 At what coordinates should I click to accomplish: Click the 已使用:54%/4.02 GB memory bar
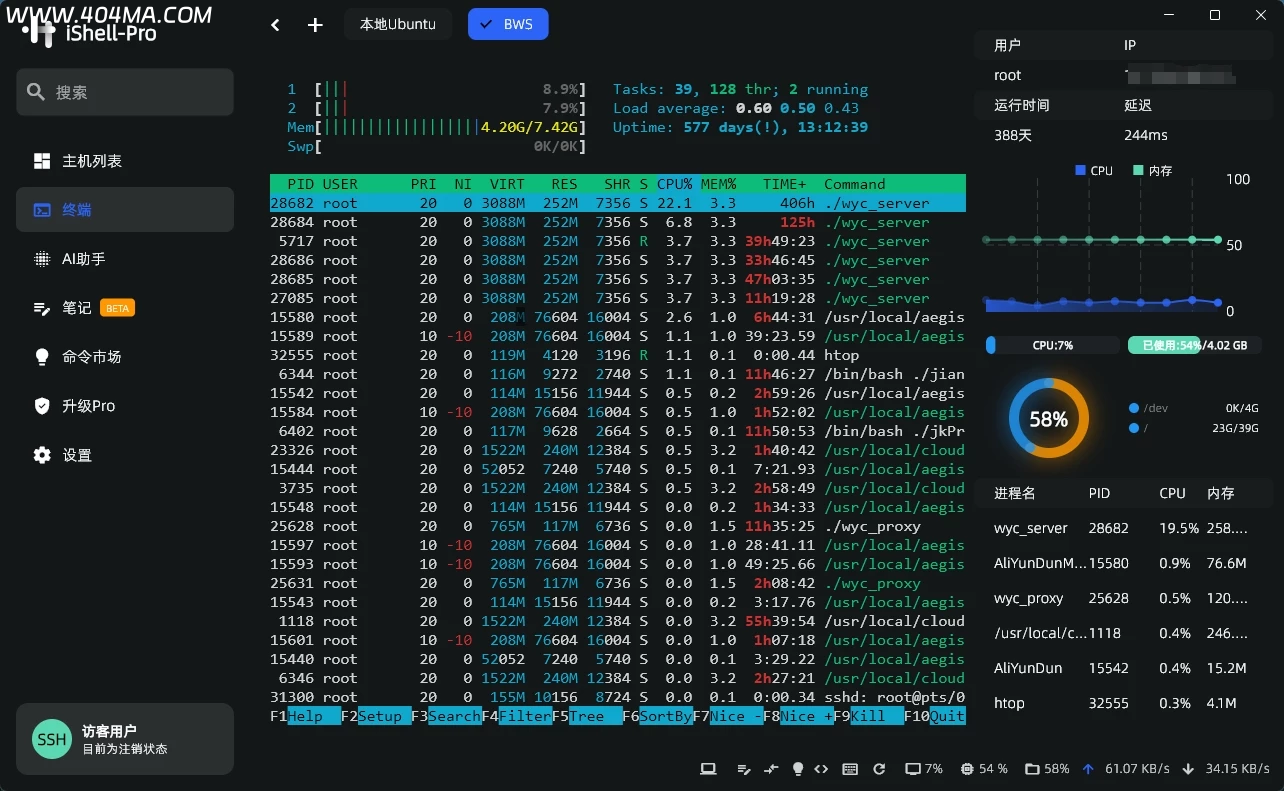(1195, 345)
